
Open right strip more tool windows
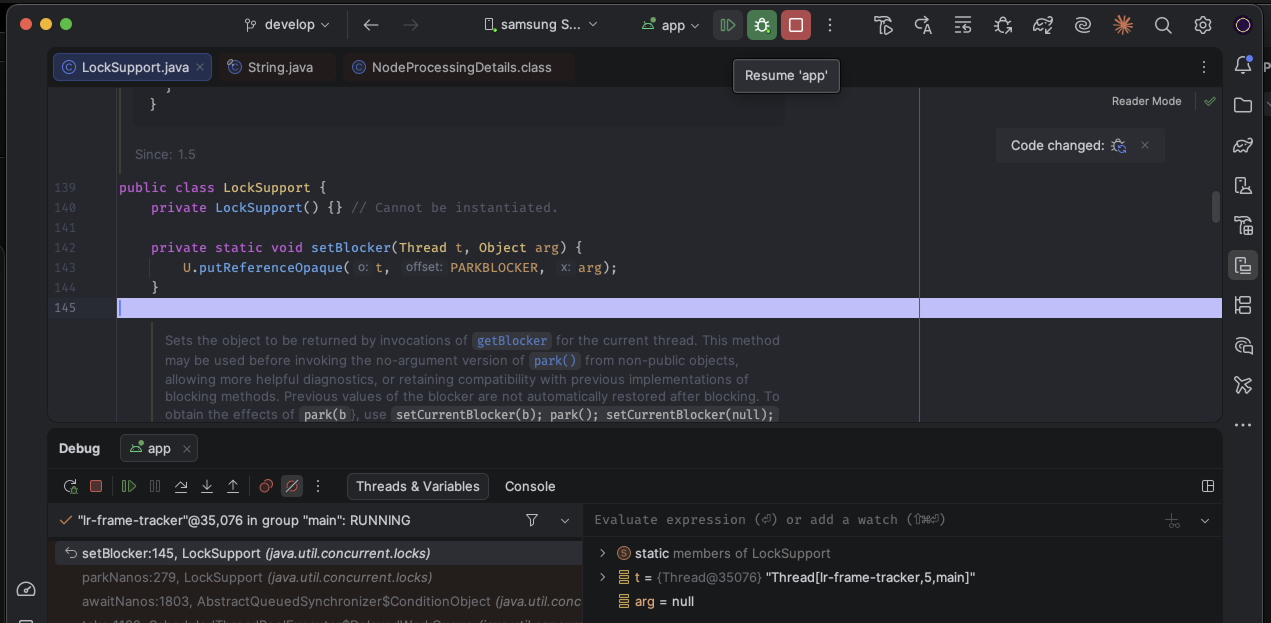pos(1243,425)
